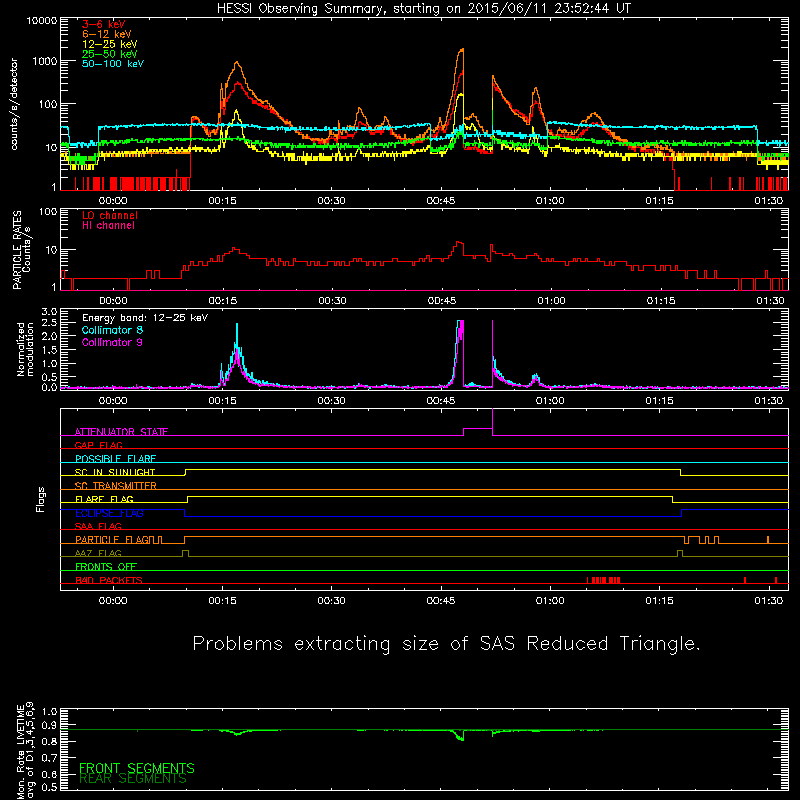Click the 0.9 livetime tick label

tap(49, 725)
